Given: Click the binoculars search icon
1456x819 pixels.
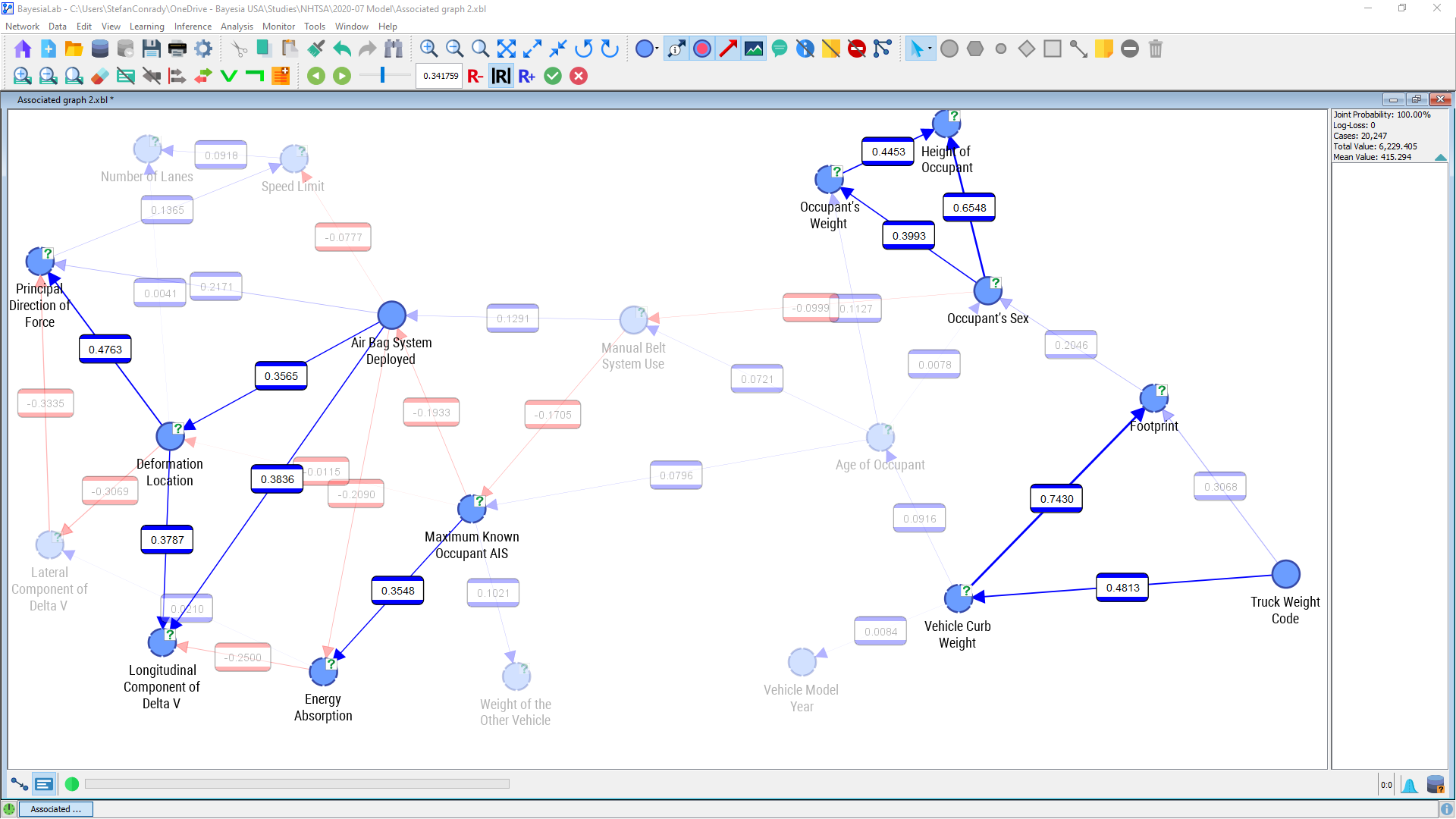Looking at the screenshot, I should click(393, 49).
